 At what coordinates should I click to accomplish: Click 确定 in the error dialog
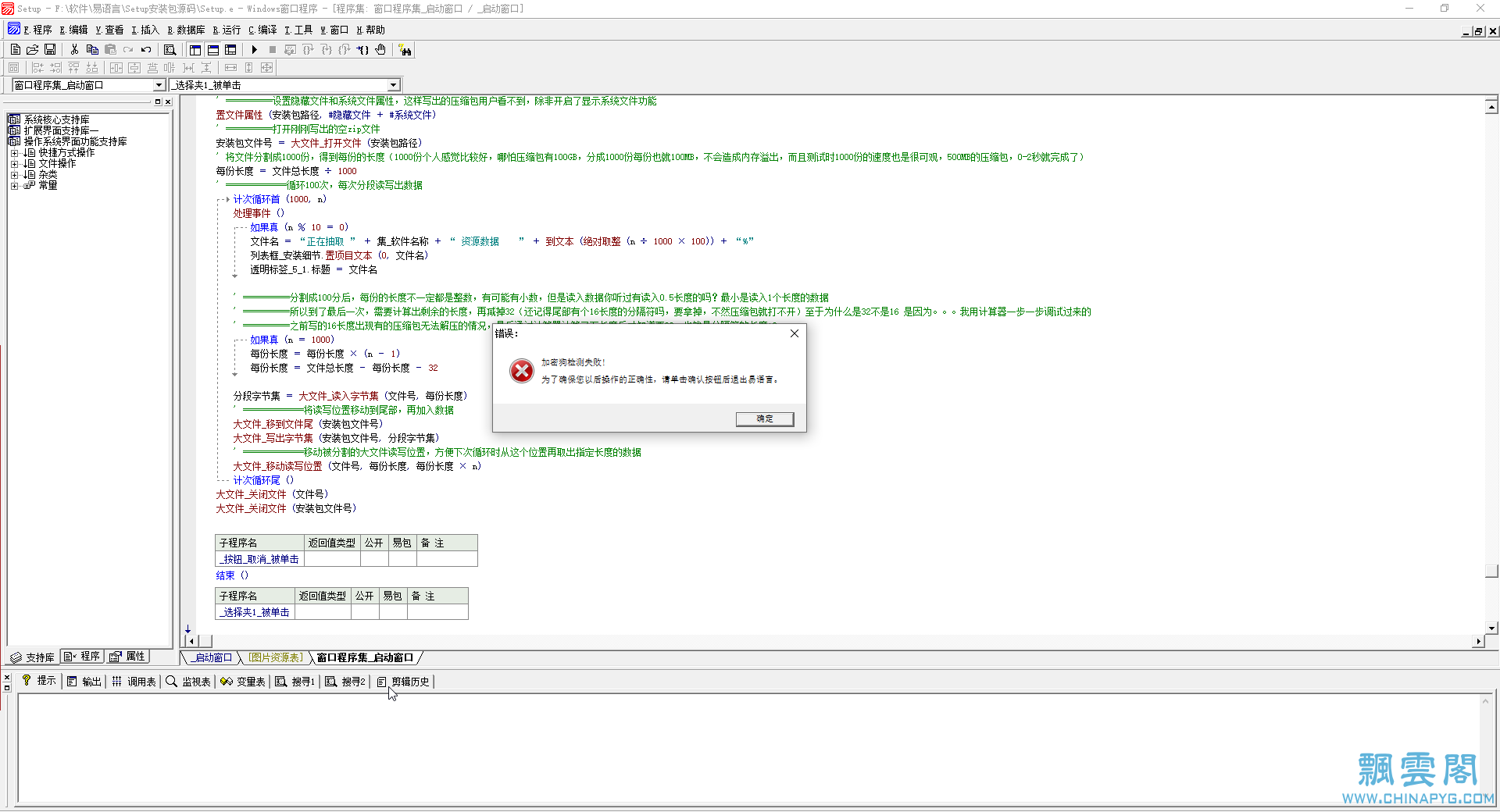(765, 419)
